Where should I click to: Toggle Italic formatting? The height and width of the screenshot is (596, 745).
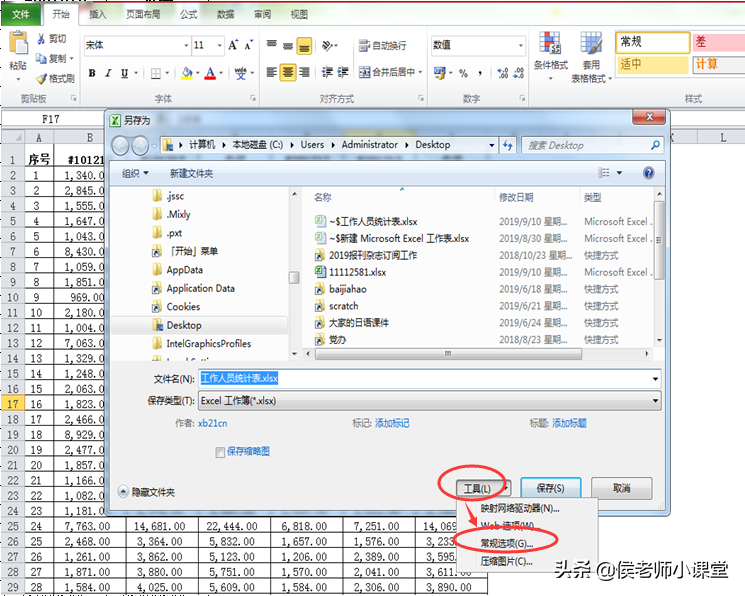[x=108, y=73]
